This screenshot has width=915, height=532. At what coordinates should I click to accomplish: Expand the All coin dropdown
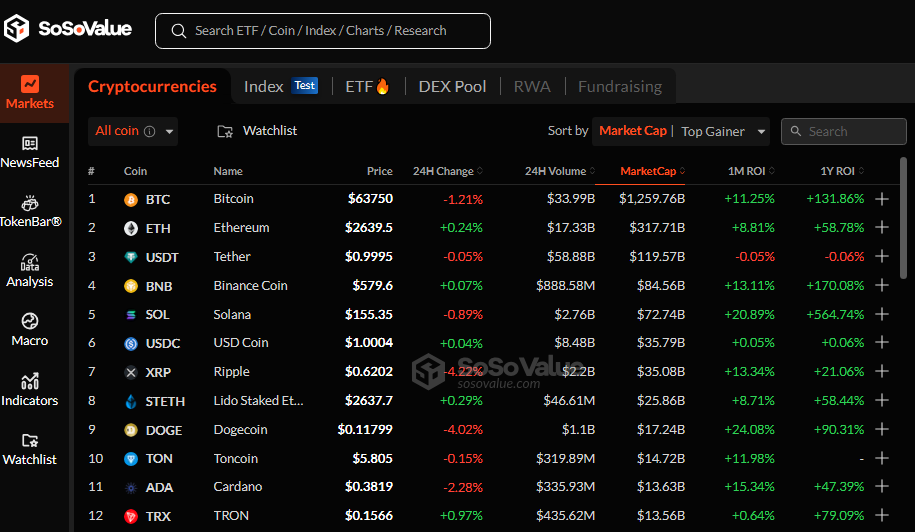[x=169, y=131]
